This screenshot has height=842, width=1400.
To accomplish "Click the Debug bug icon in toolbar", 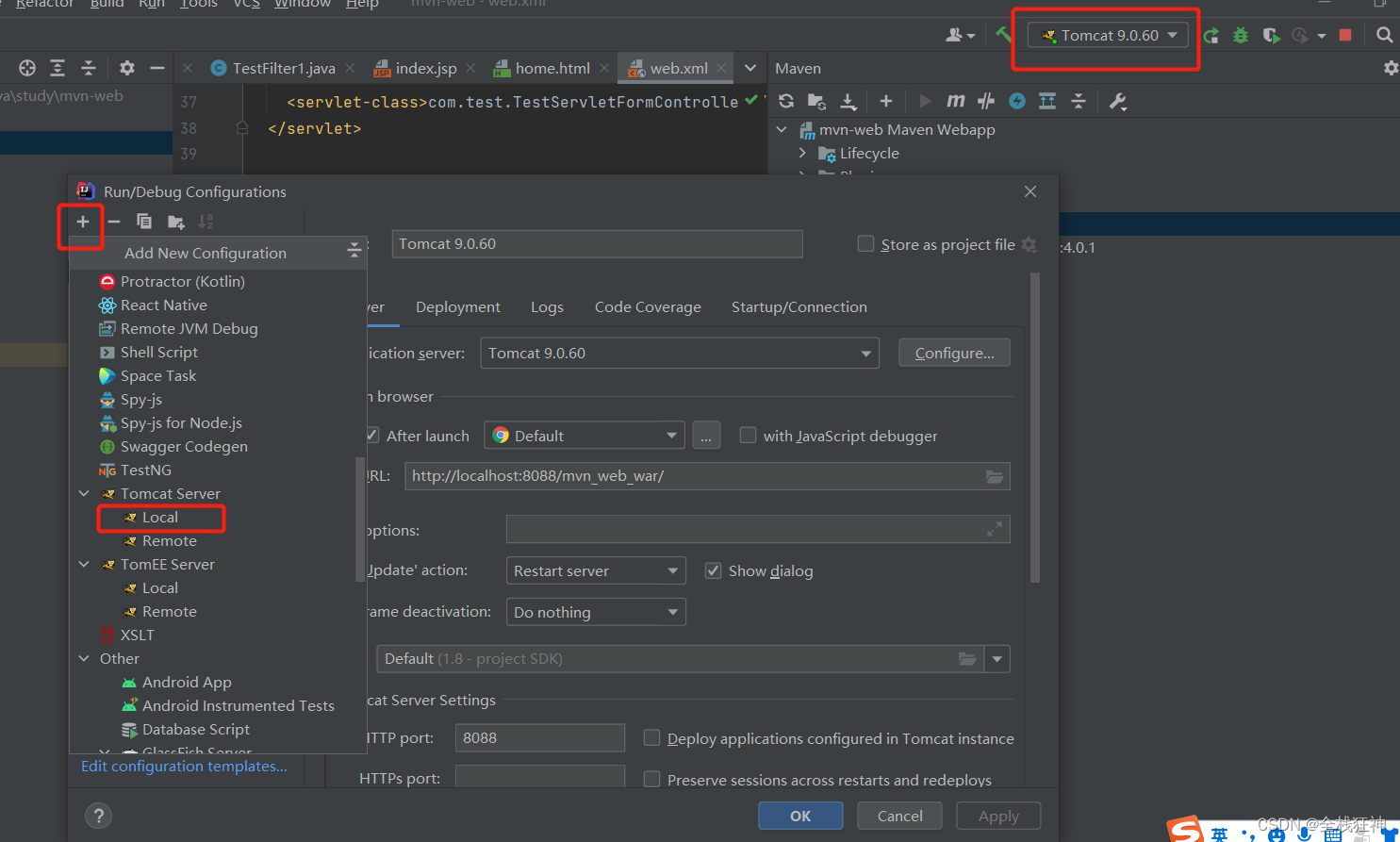I will (1241, 35).
